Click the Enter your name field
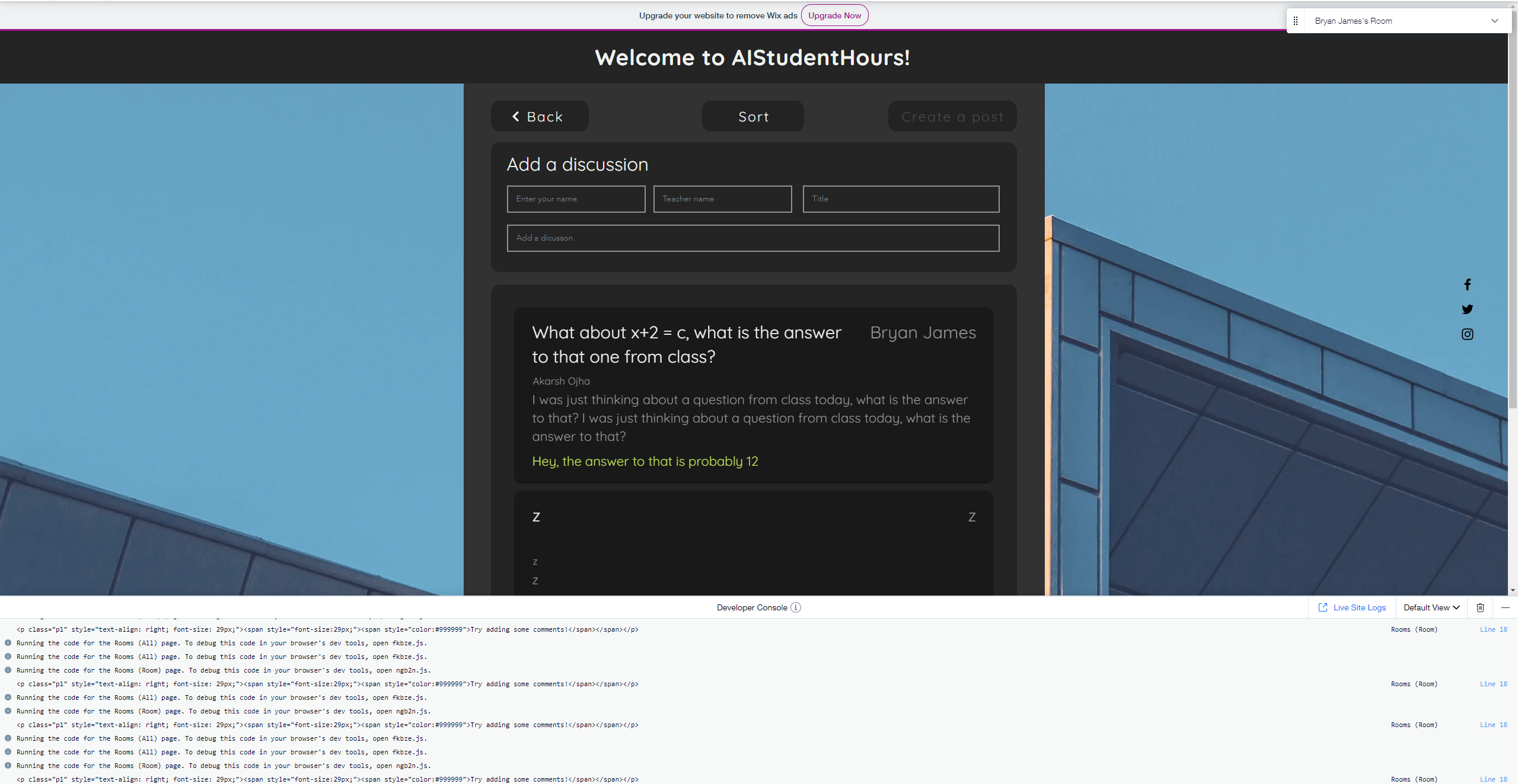This screenshot has height=784, width=1518. (576, 199)
